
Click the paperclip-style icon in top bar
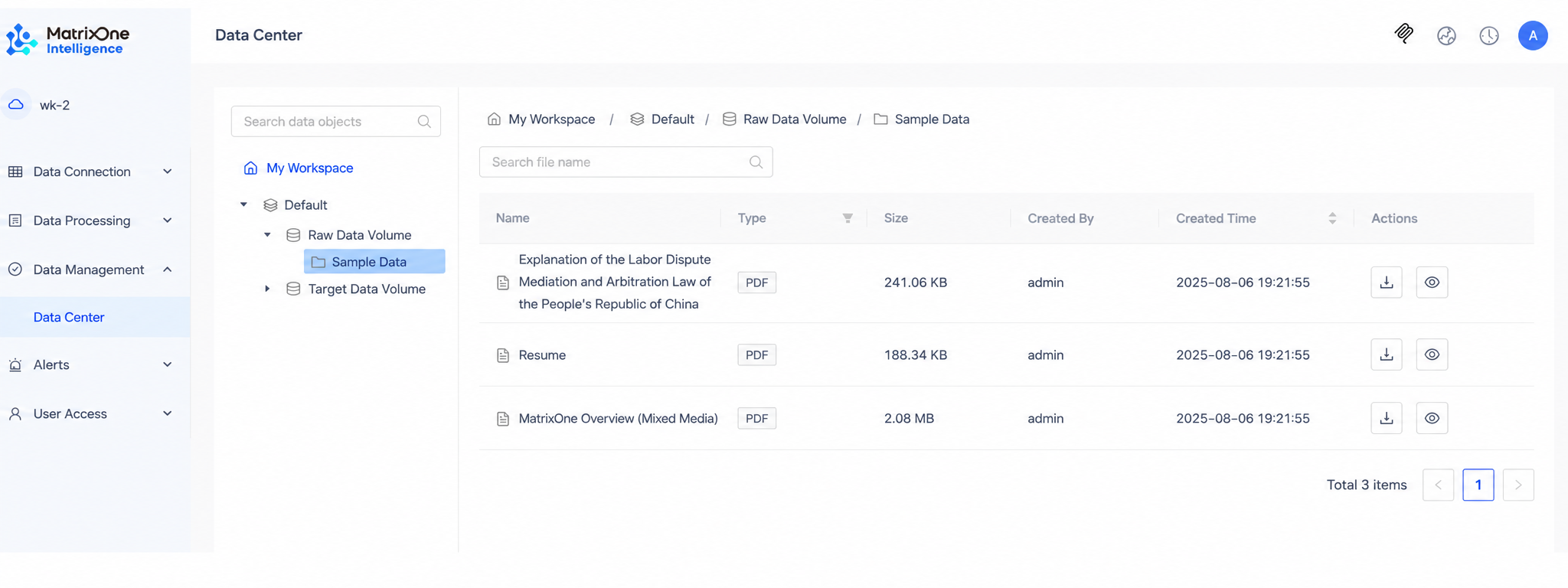(x=1403, y=34)
